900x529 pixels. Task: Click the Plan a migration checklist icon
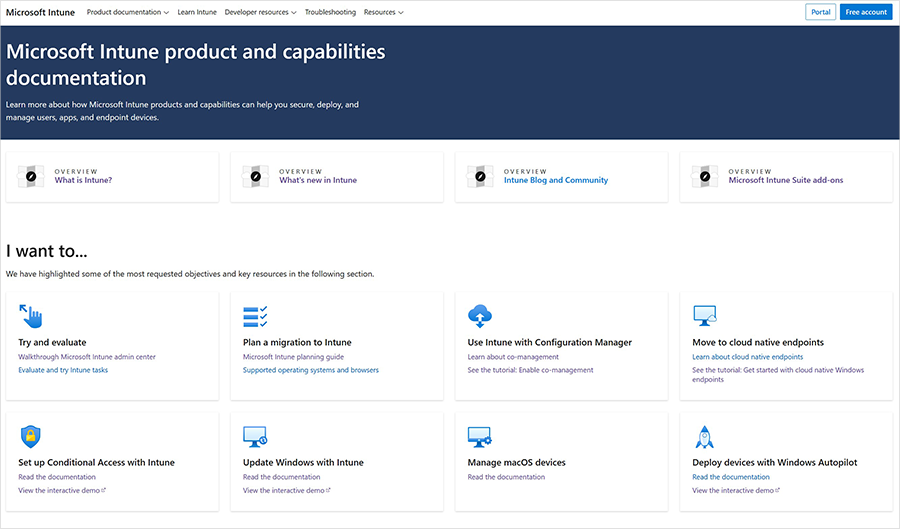point(255,316)
